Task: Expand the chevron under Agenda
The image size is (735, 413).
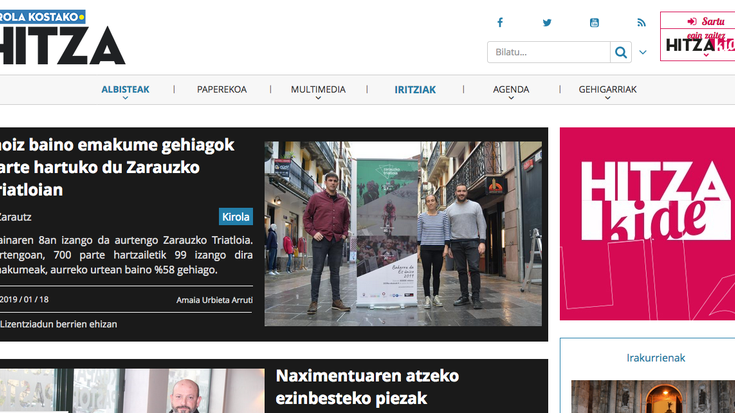Action: coord(511,98)
